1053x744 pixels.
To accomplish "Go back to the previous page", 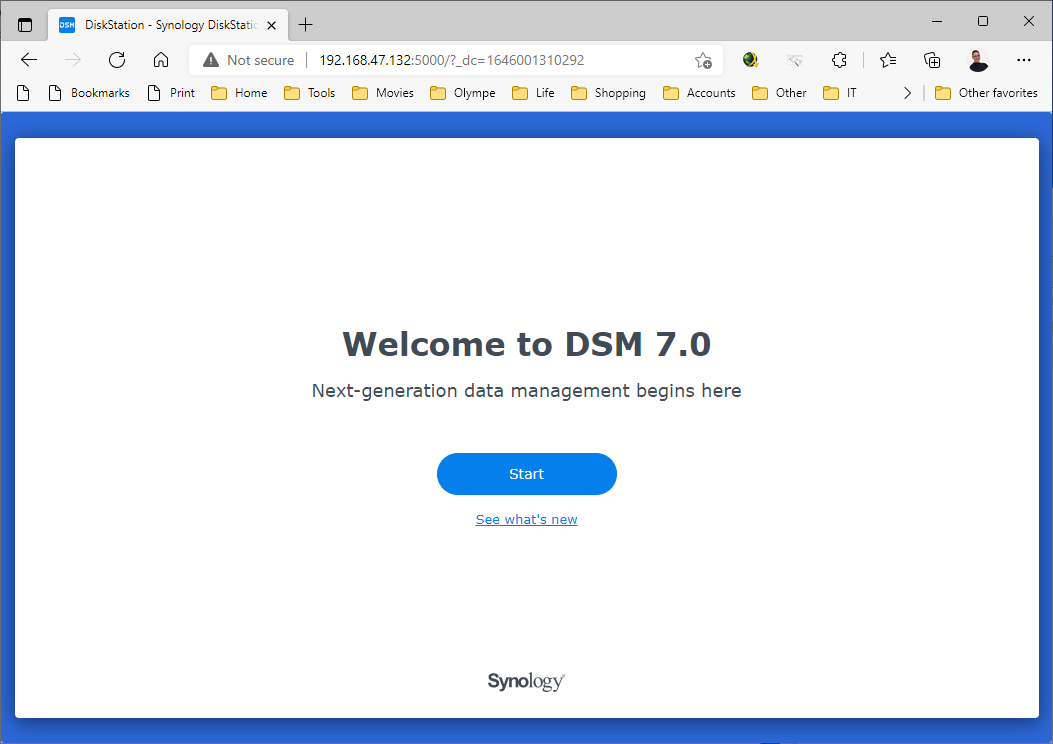I will click(29, 60).
